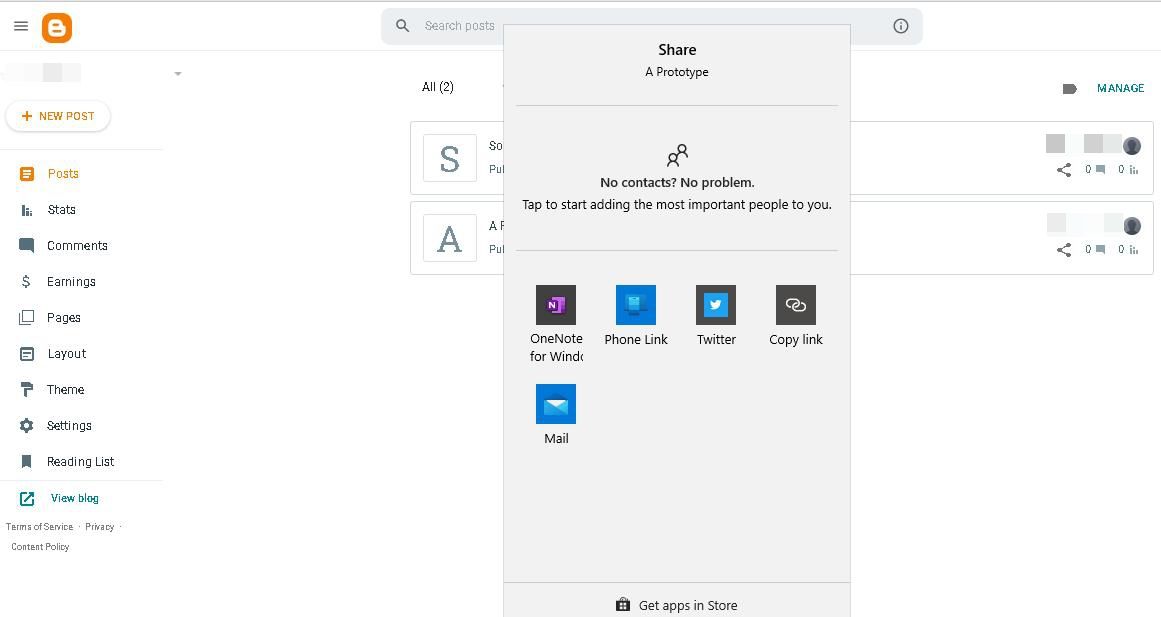Click the Theme paint roller icon

(27, 390)
